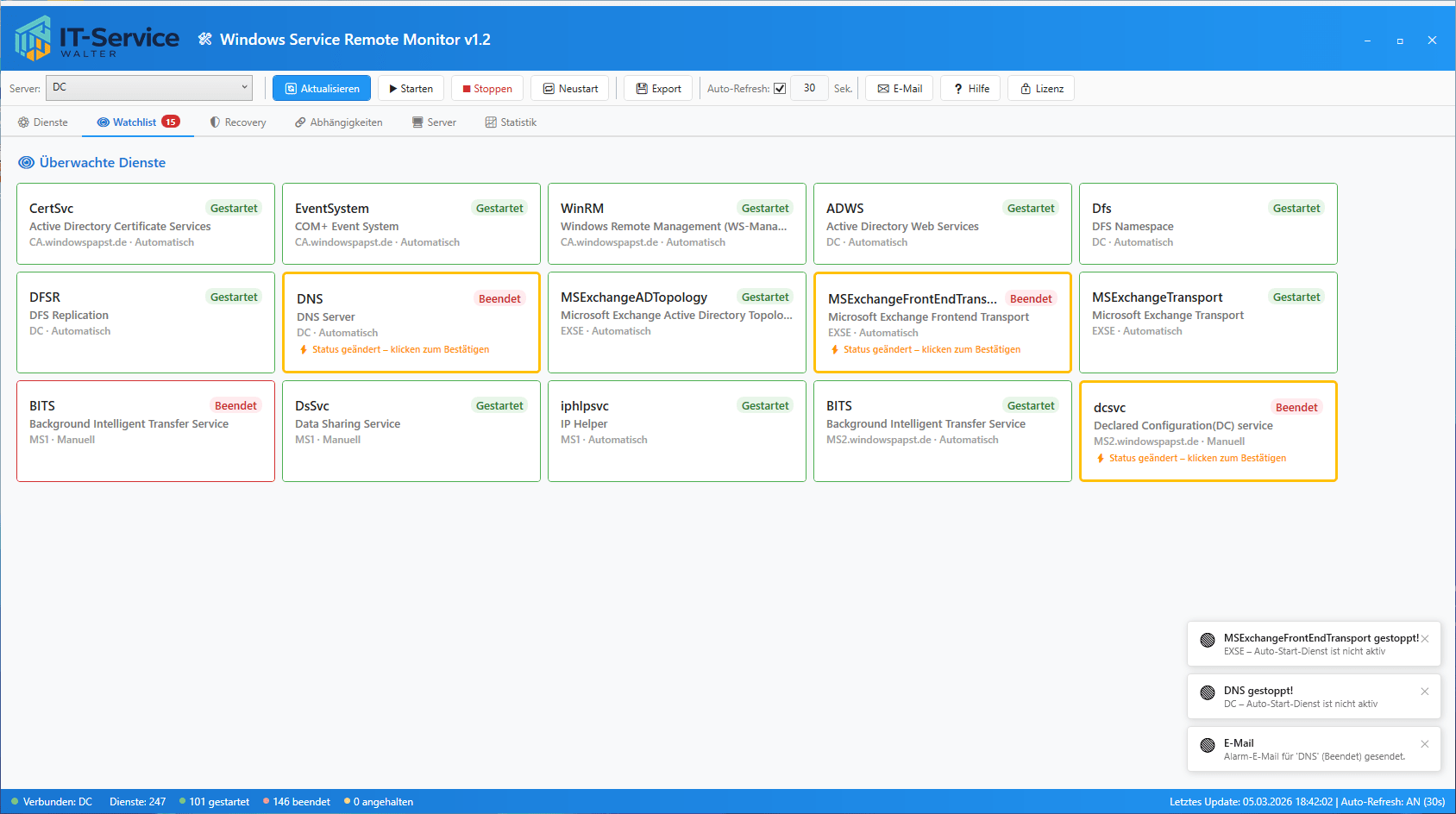Open the Export function
The width and height of the screenshot is (1456, 814).
click(658, 89)
